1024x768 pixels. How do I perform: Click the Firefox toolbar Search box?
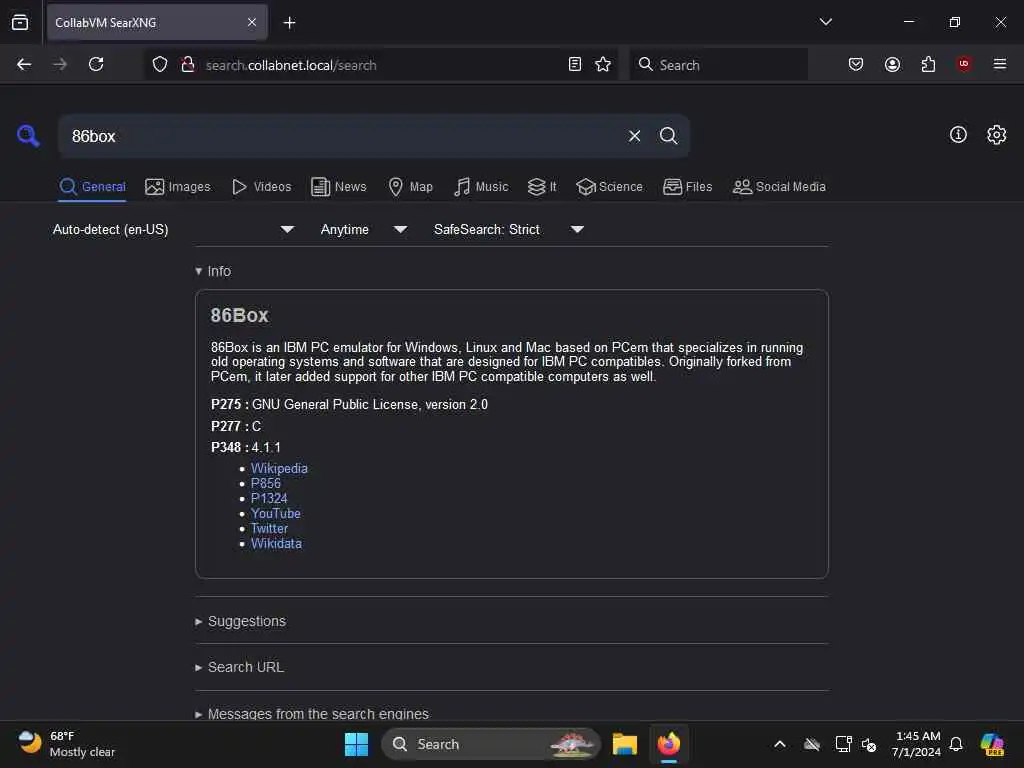point(718,64)
